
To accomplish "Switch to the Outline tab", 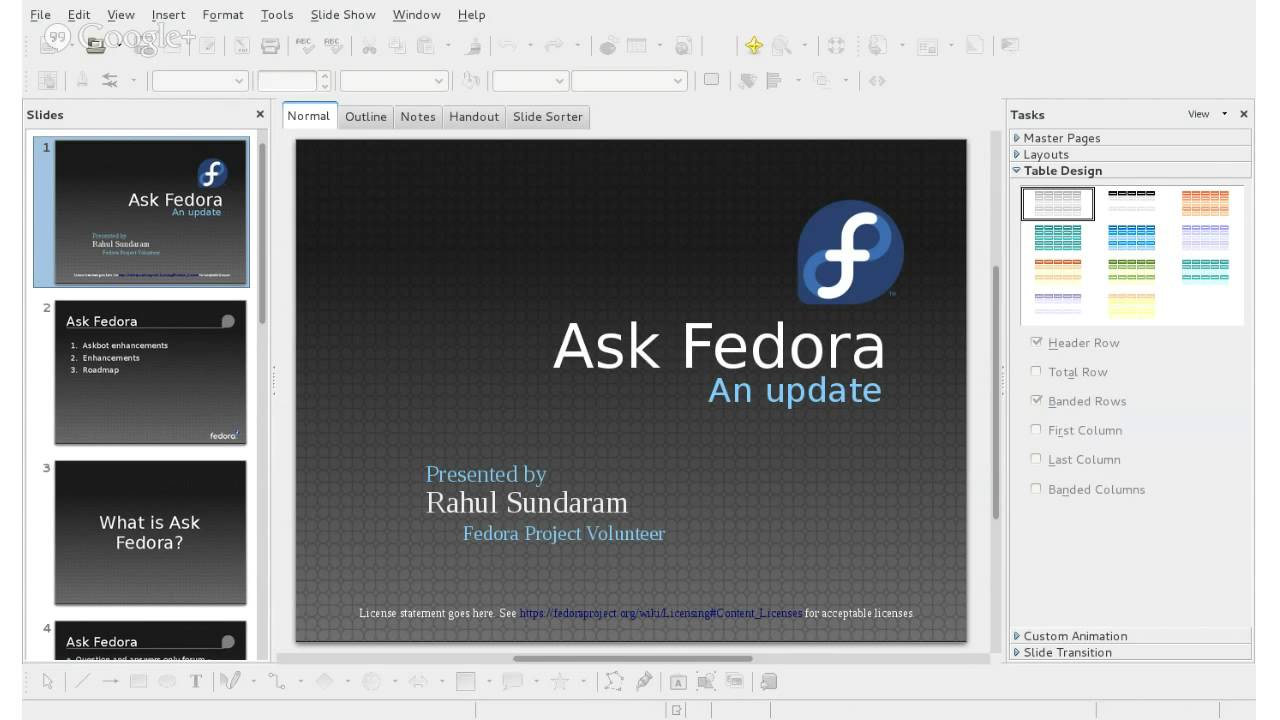I will [x=366, y=117].
